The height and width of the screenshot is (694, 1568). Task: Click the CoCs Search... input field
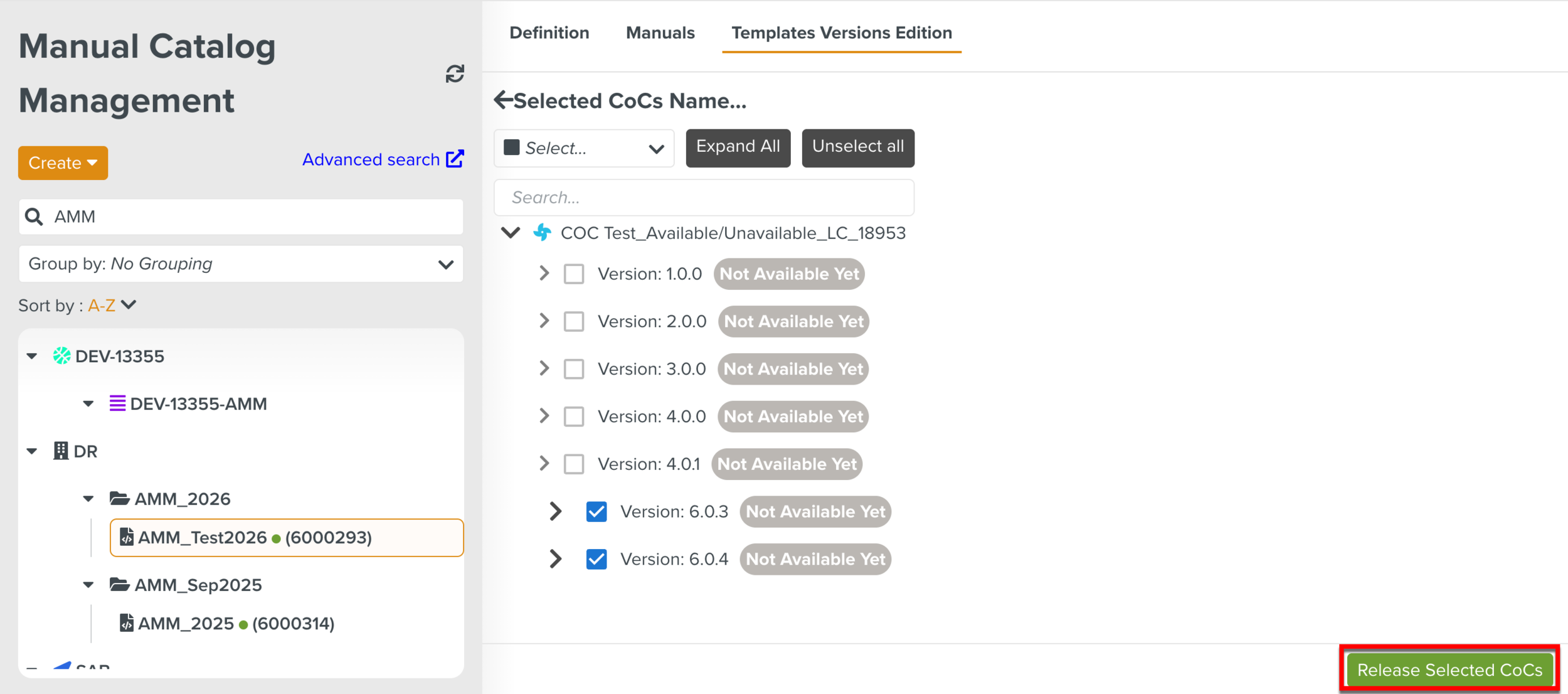[x=704, y=198]
